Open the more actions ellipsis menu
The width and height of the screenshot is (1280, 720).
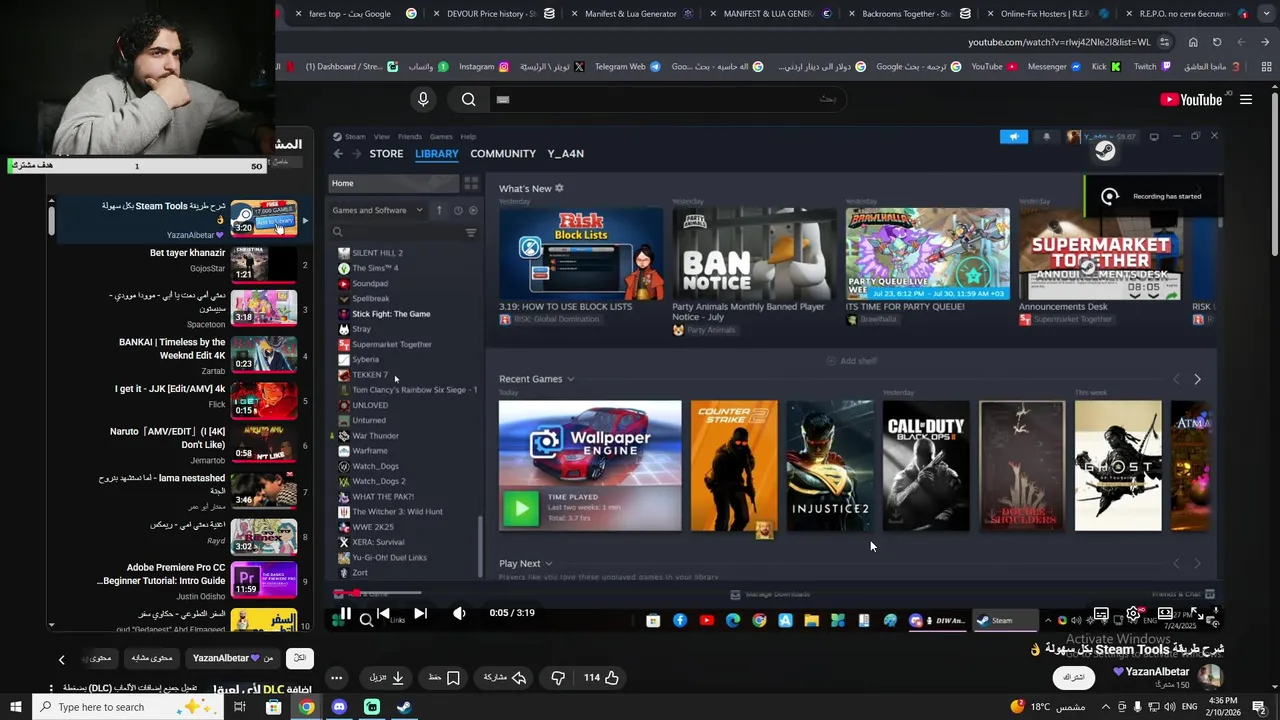coord(337,678)
